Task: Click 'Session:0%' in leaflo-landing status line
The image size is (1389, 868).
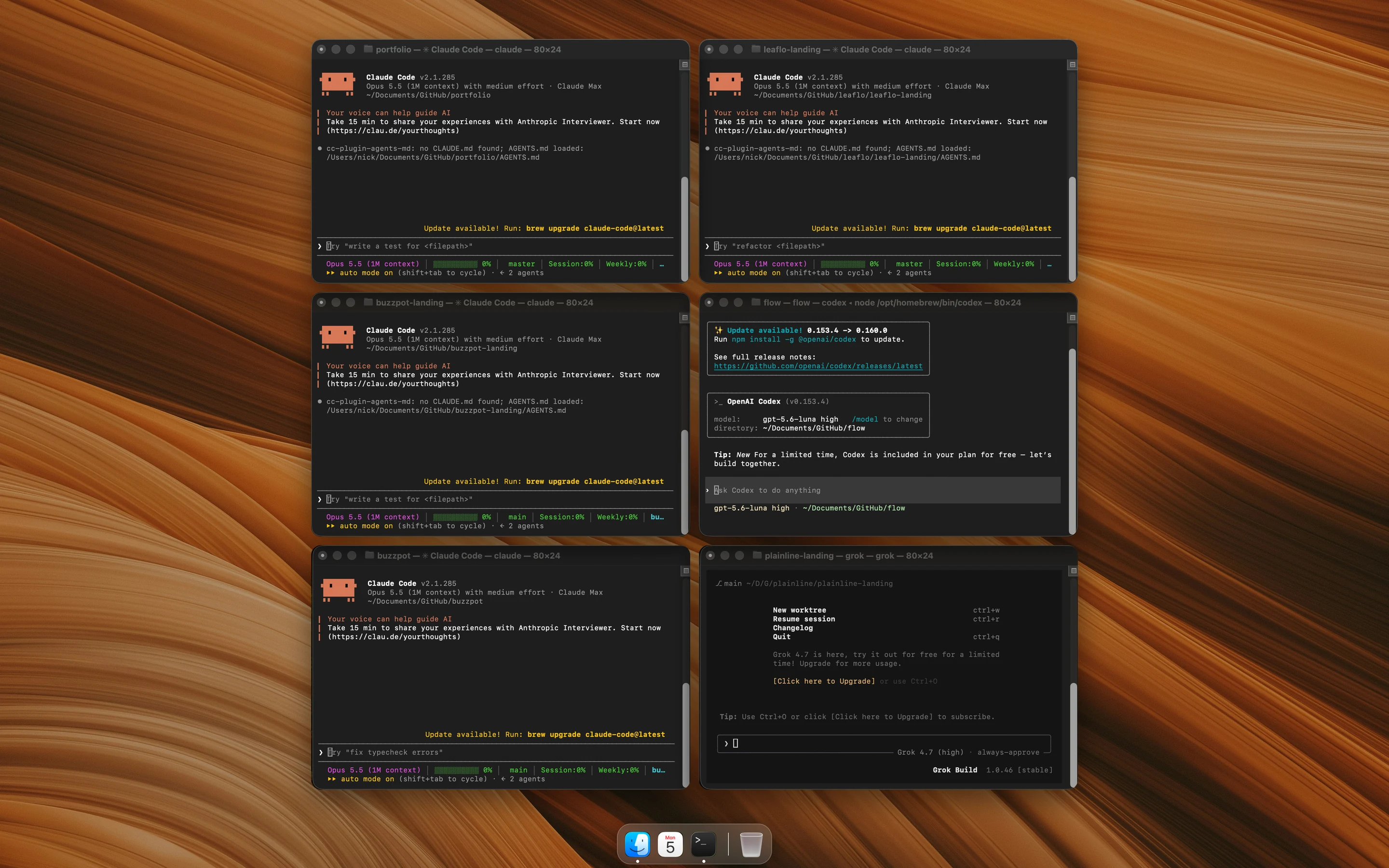Action: [x=958, y=264]
